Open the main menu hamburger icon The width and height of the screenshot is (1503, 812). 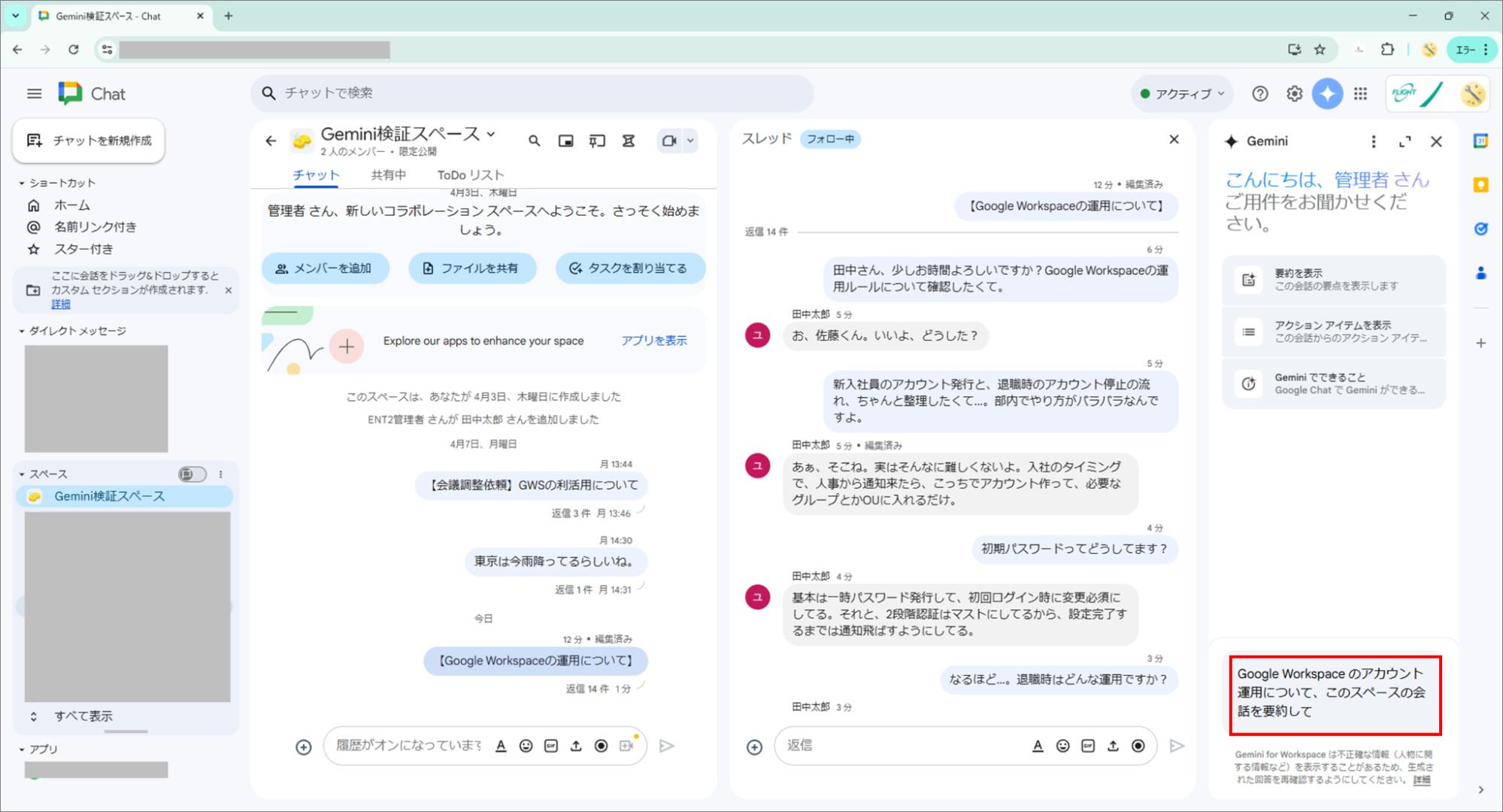34,94
